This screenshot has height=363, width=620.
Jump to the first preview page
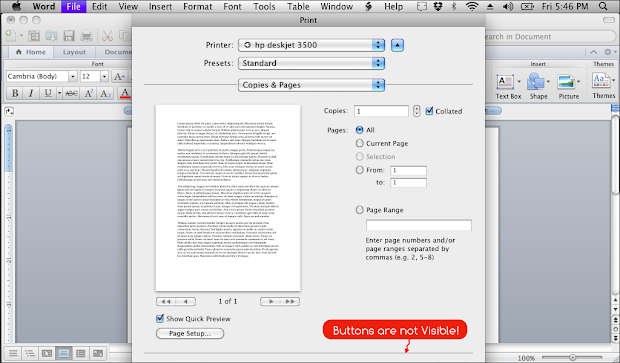point(166,302)
